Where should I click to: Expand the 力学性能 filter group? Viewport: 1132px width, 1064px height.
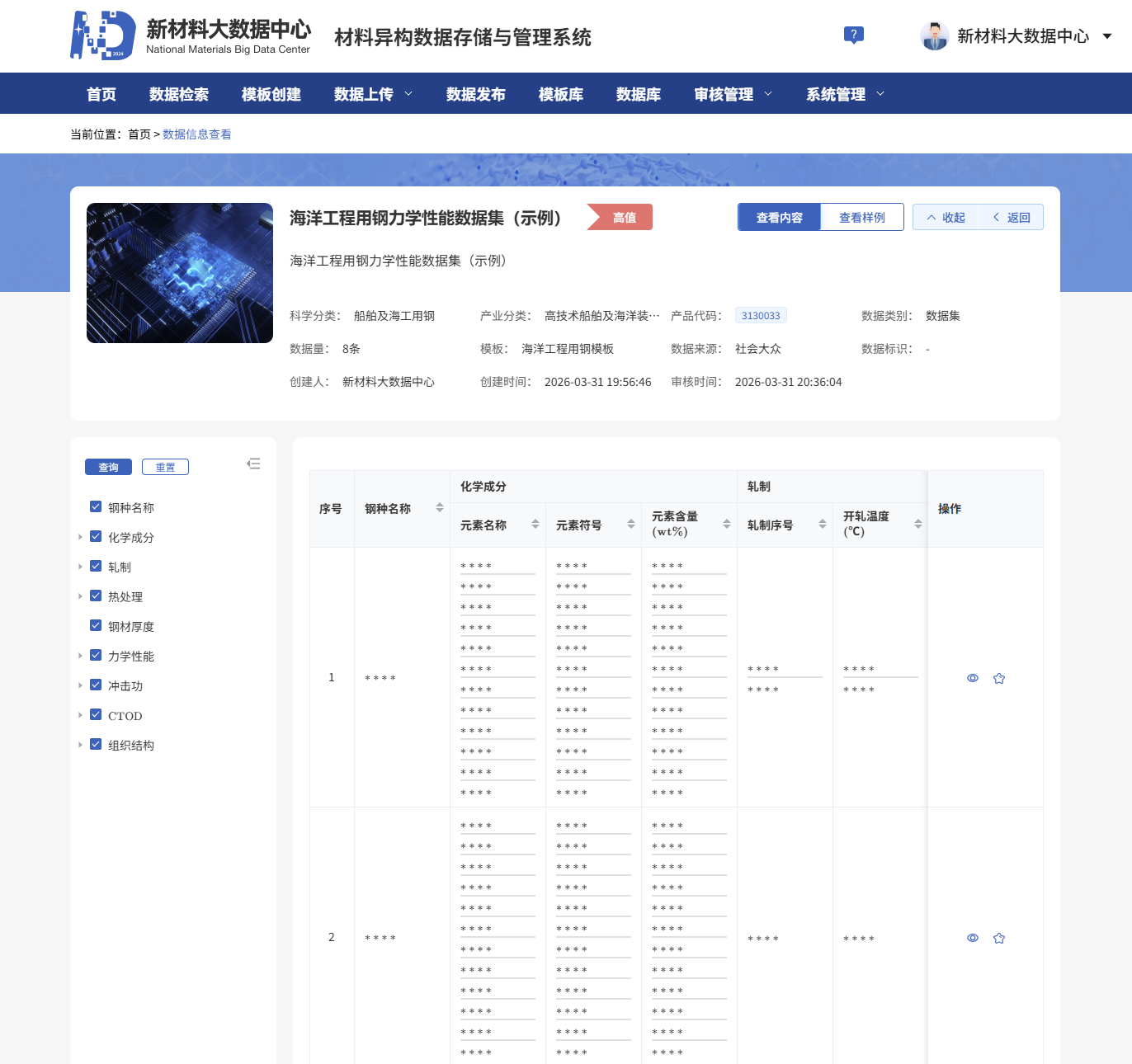coord(80,655)
